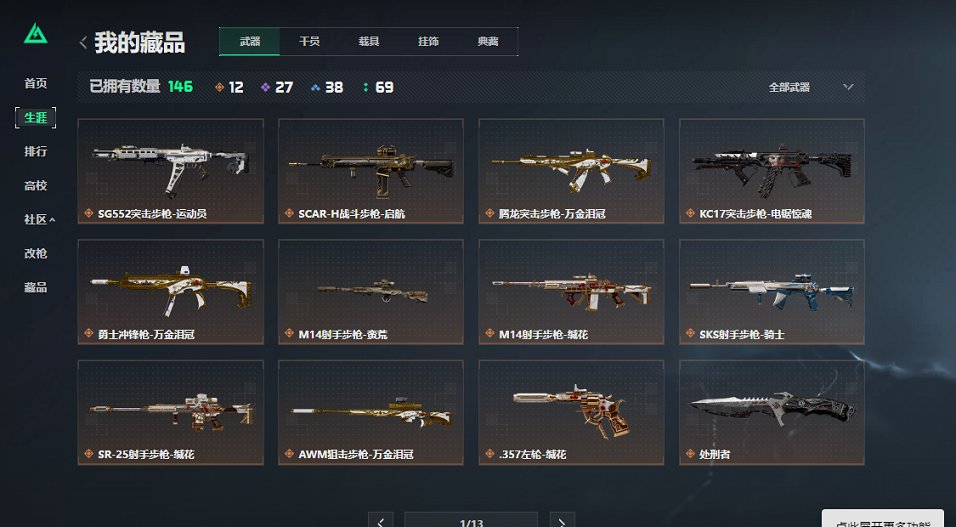Screen dimensions: 956x527
Task: Open 首页 in the sidebar
Action: [x=35, y=84]
